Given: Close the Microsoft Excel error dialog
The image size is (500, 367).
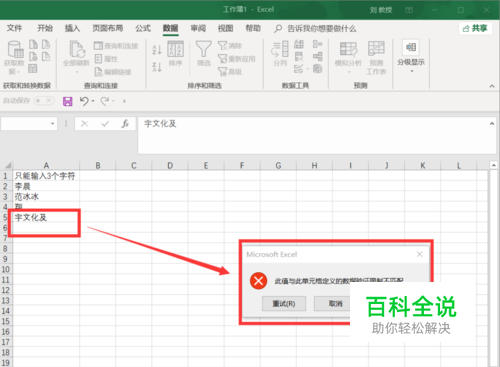Looking at the screenshot, I should (x=420, y=254).
